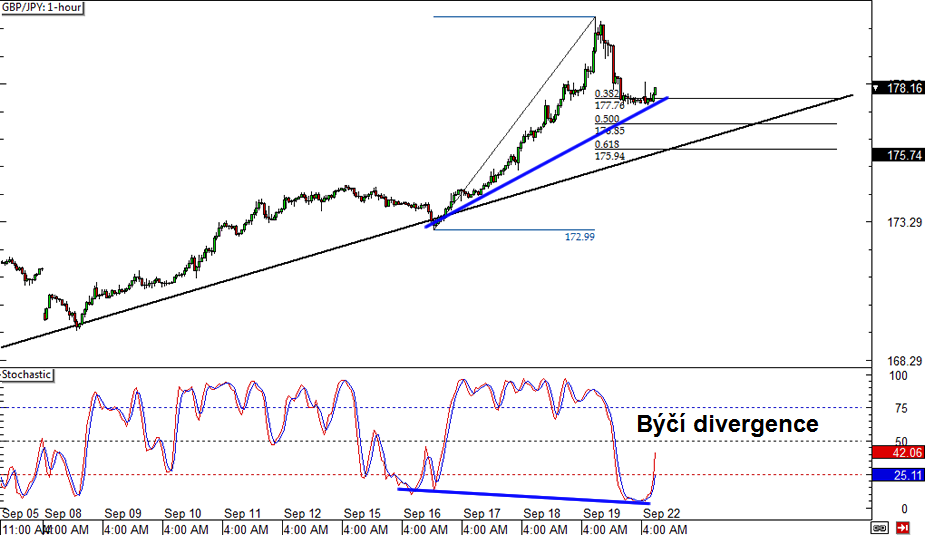Viewport: 925px width, 535px height.
Task: Click the blue 172.99 swing low label
Action: 580,237
